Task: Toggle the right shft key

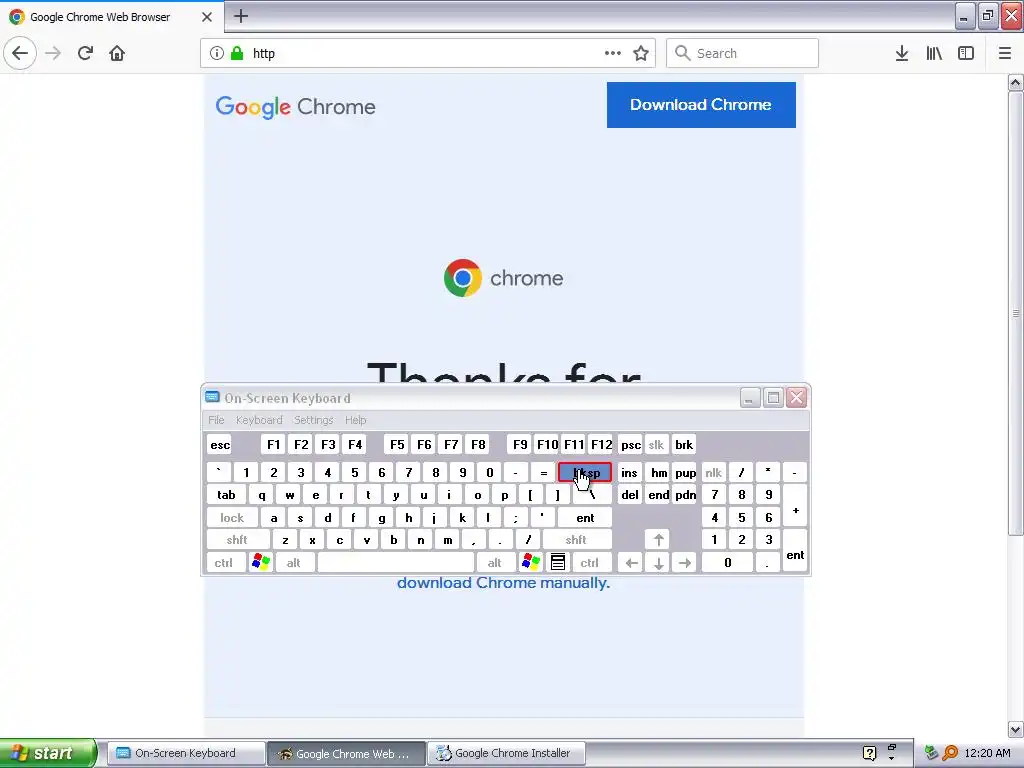Action: [577, 540]
